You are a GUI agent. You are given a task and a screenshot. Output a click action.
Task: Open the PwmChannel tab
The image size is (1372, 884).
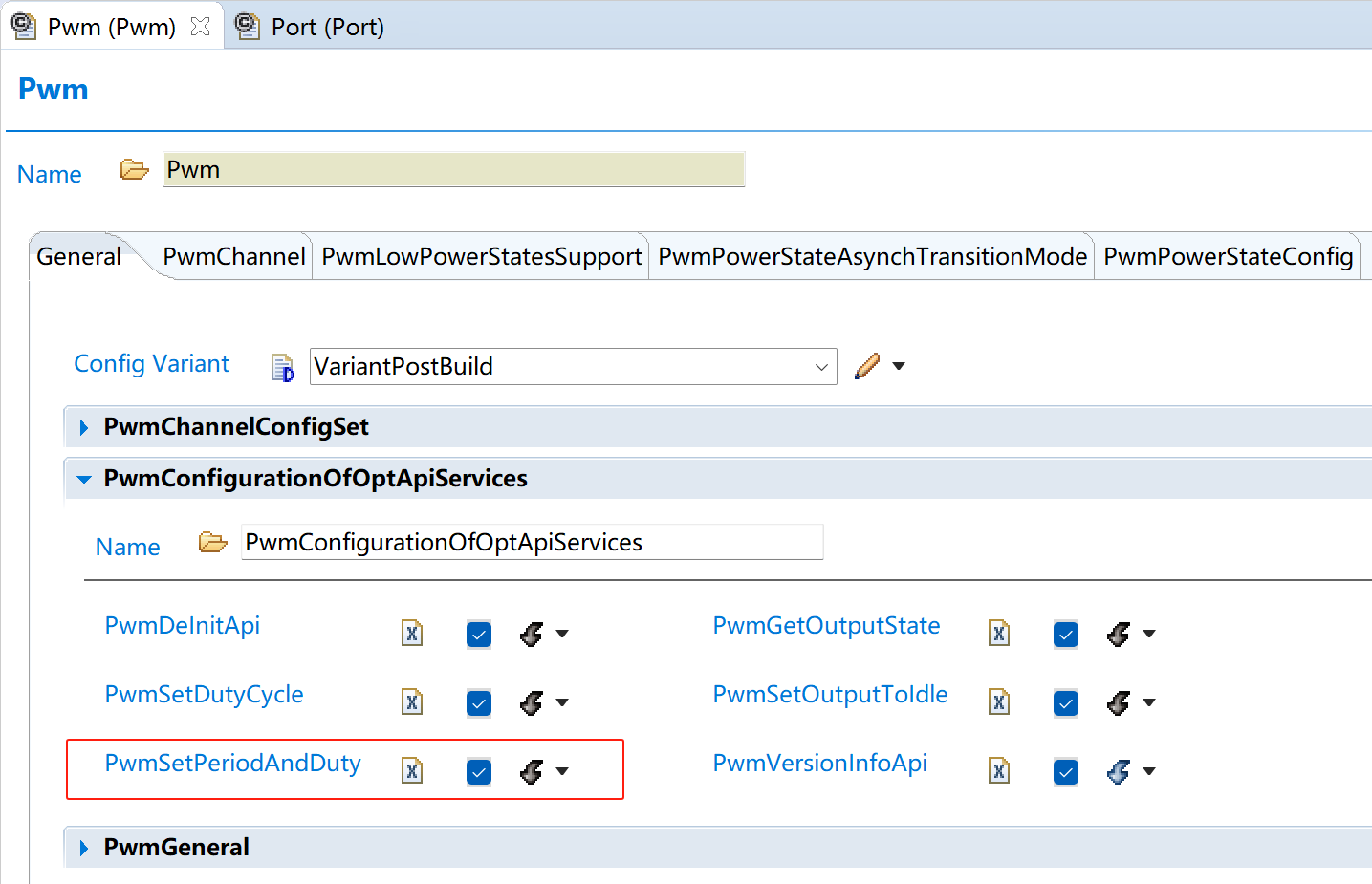click(x=234, y=256)
